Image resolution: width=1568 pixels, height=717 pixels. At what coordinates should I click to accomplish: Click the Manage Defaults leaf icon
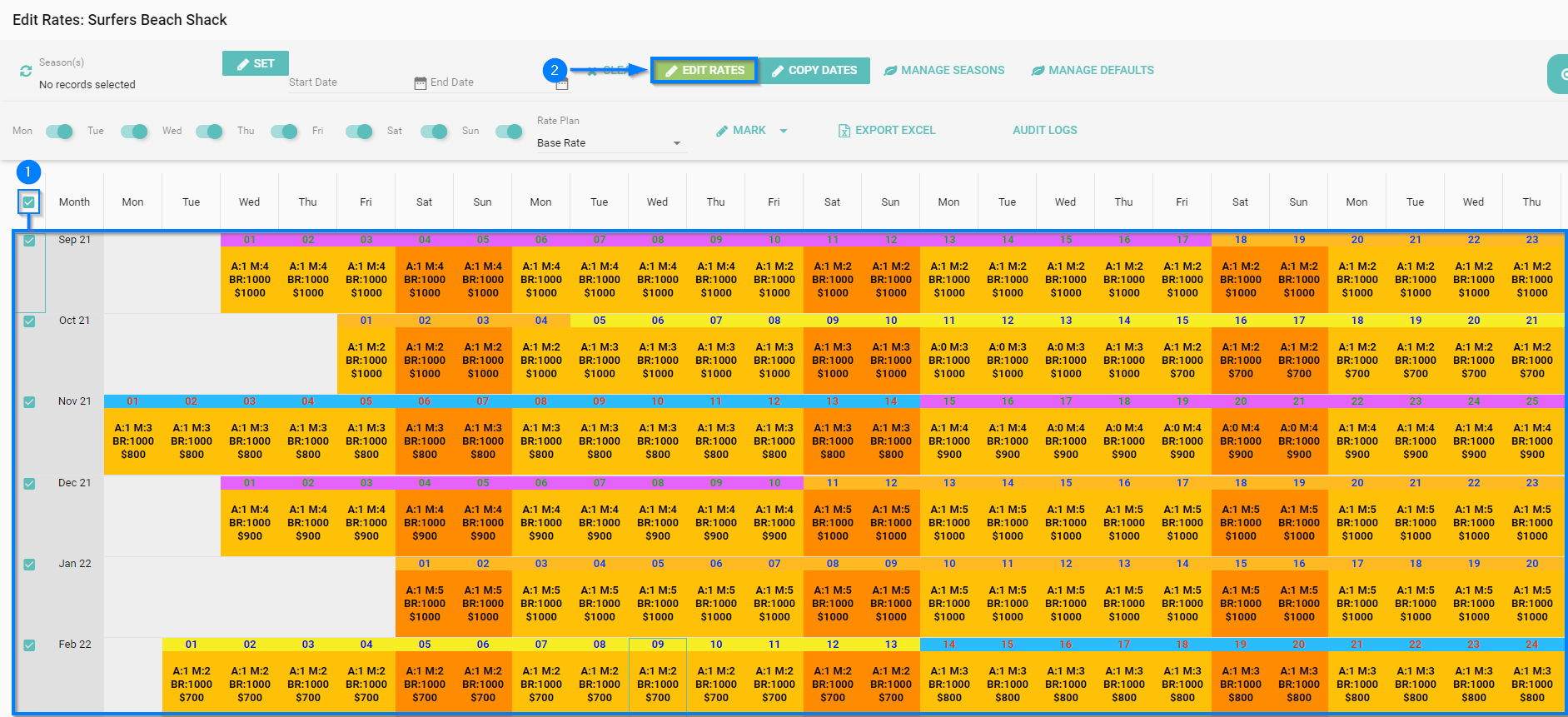tap(1038, 71)
